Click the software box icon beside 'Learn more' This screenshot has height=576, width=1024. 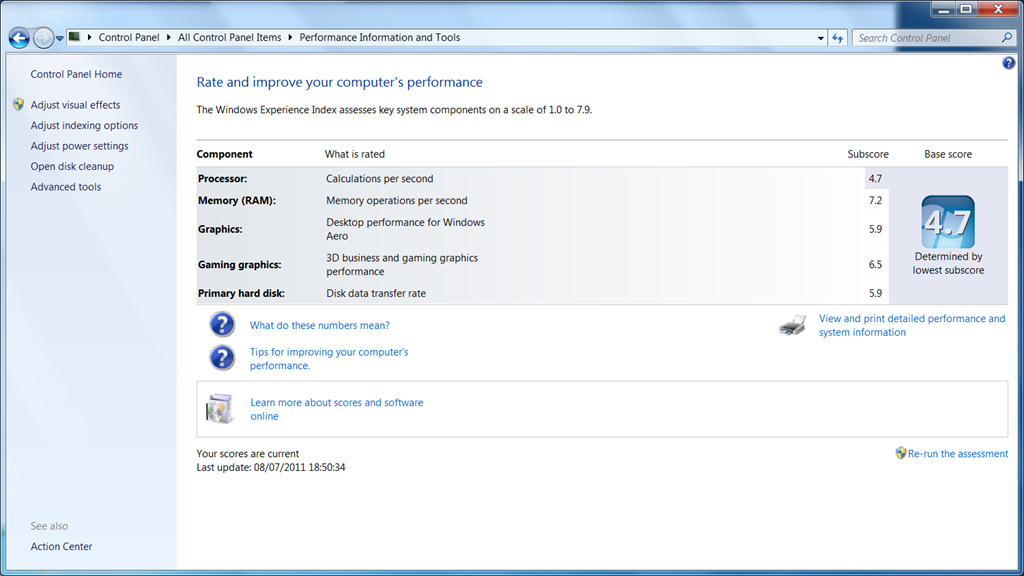(220, 408)
